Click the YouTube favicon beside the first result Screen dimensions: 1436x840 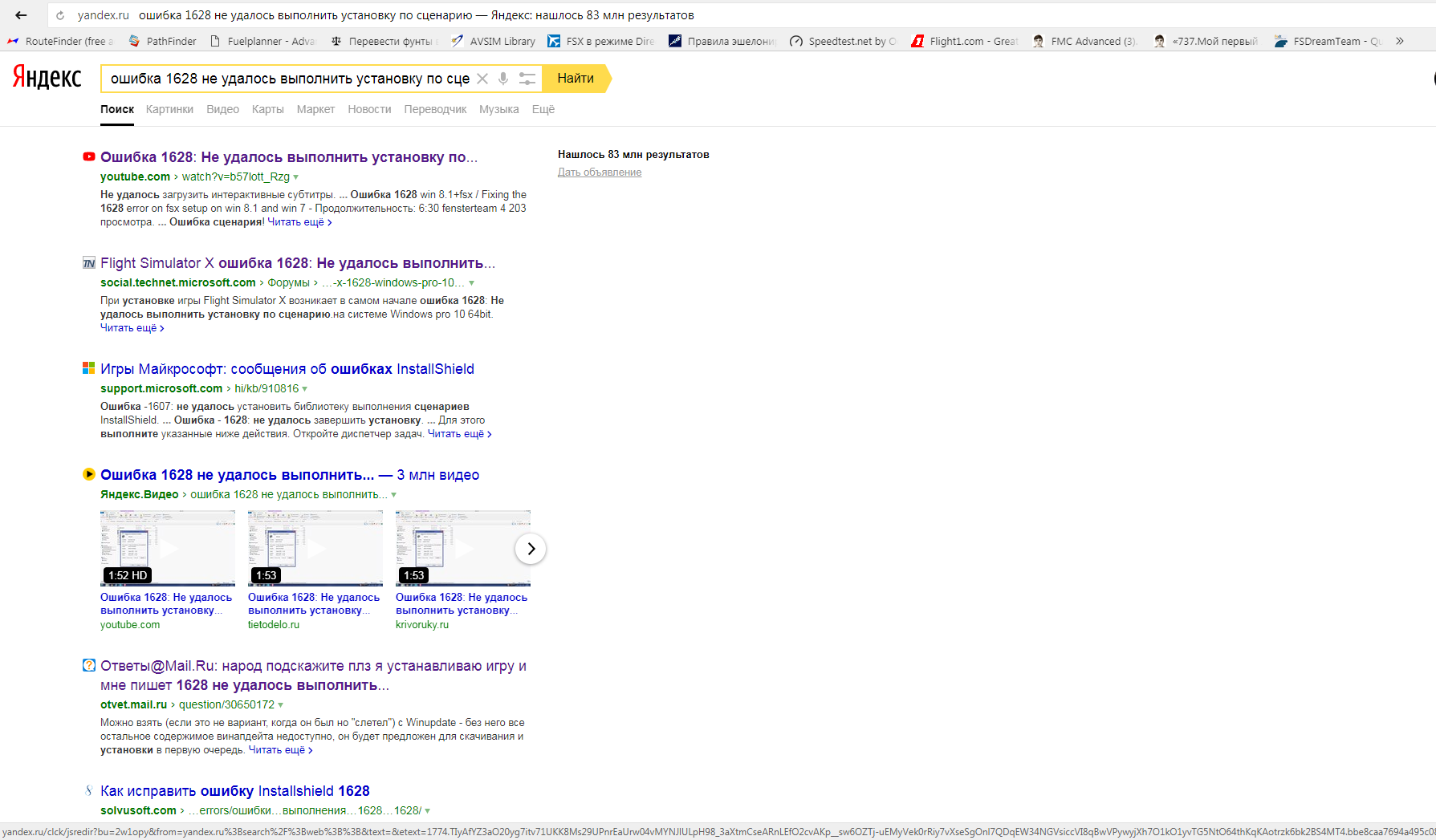click(89, 157)
